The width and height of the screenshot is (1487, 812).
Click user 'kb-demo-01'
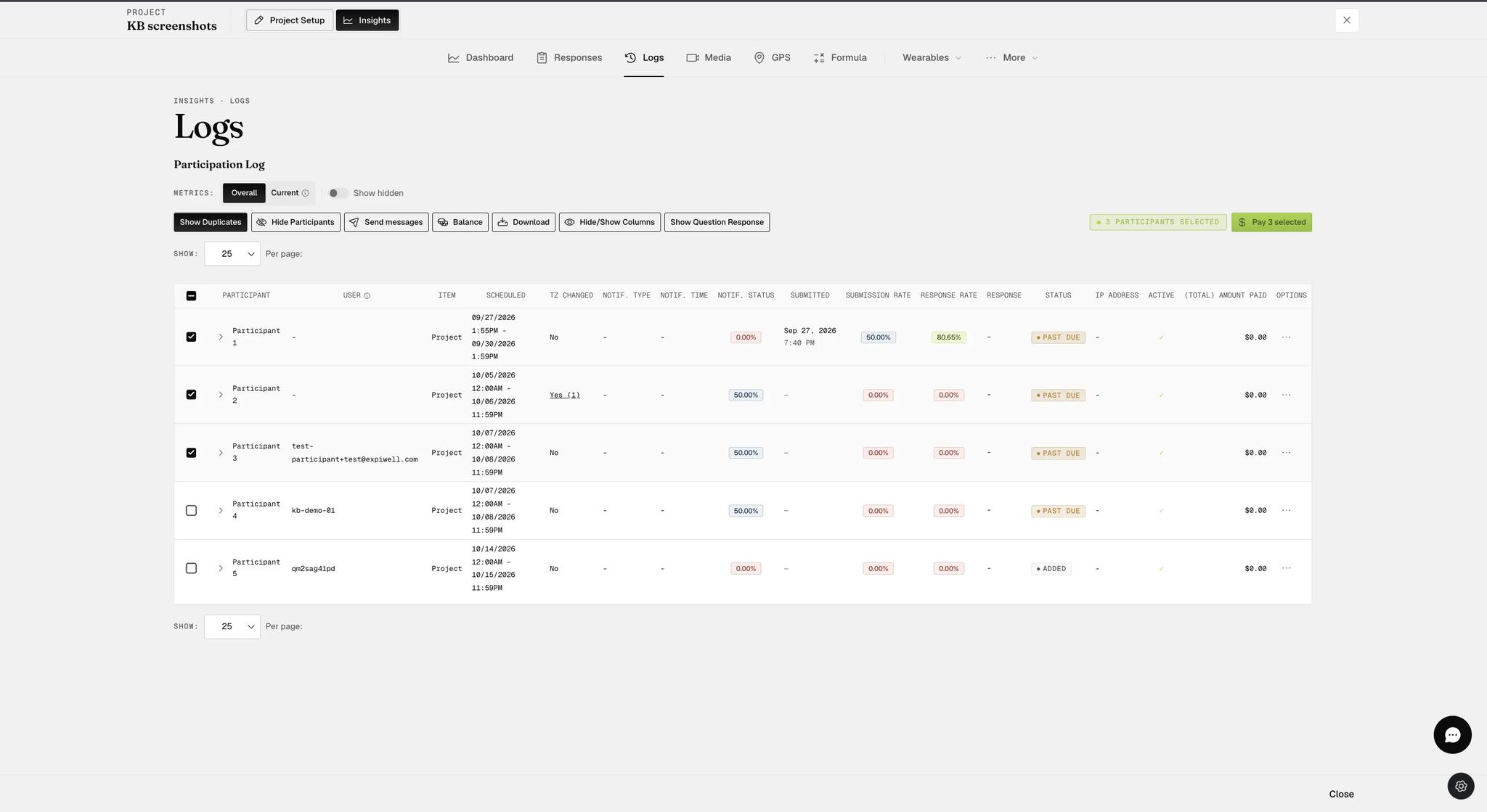coord(314,510)
